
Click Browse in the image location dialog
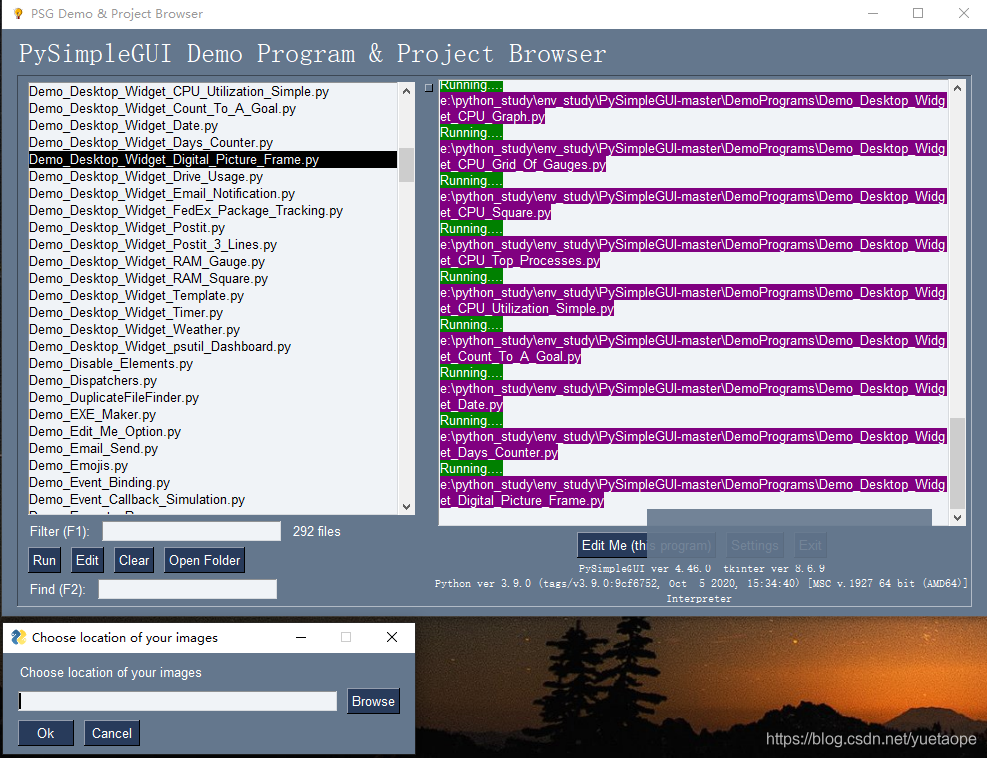point(373,701)
